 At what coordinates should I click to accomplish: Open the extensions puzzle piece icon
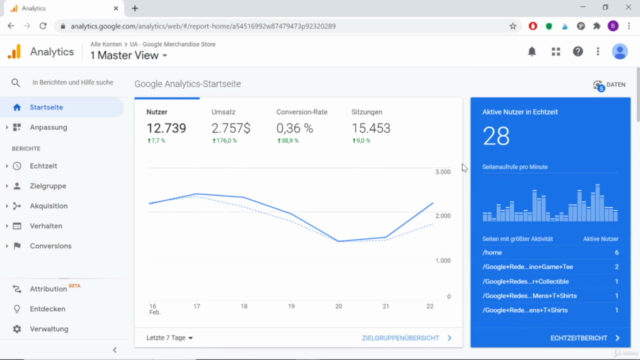coord(597,26)
